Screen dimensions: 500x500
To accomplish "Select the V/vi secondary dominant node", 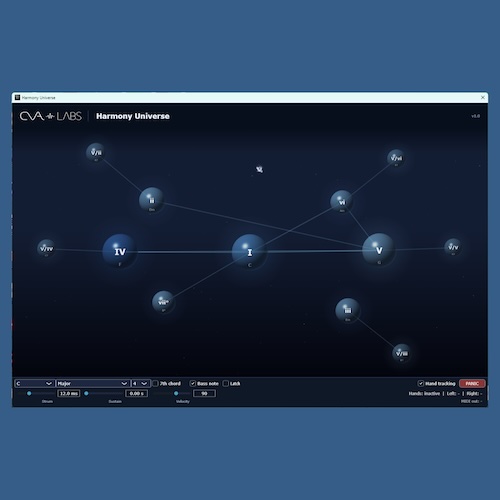I will coord(396,158).
